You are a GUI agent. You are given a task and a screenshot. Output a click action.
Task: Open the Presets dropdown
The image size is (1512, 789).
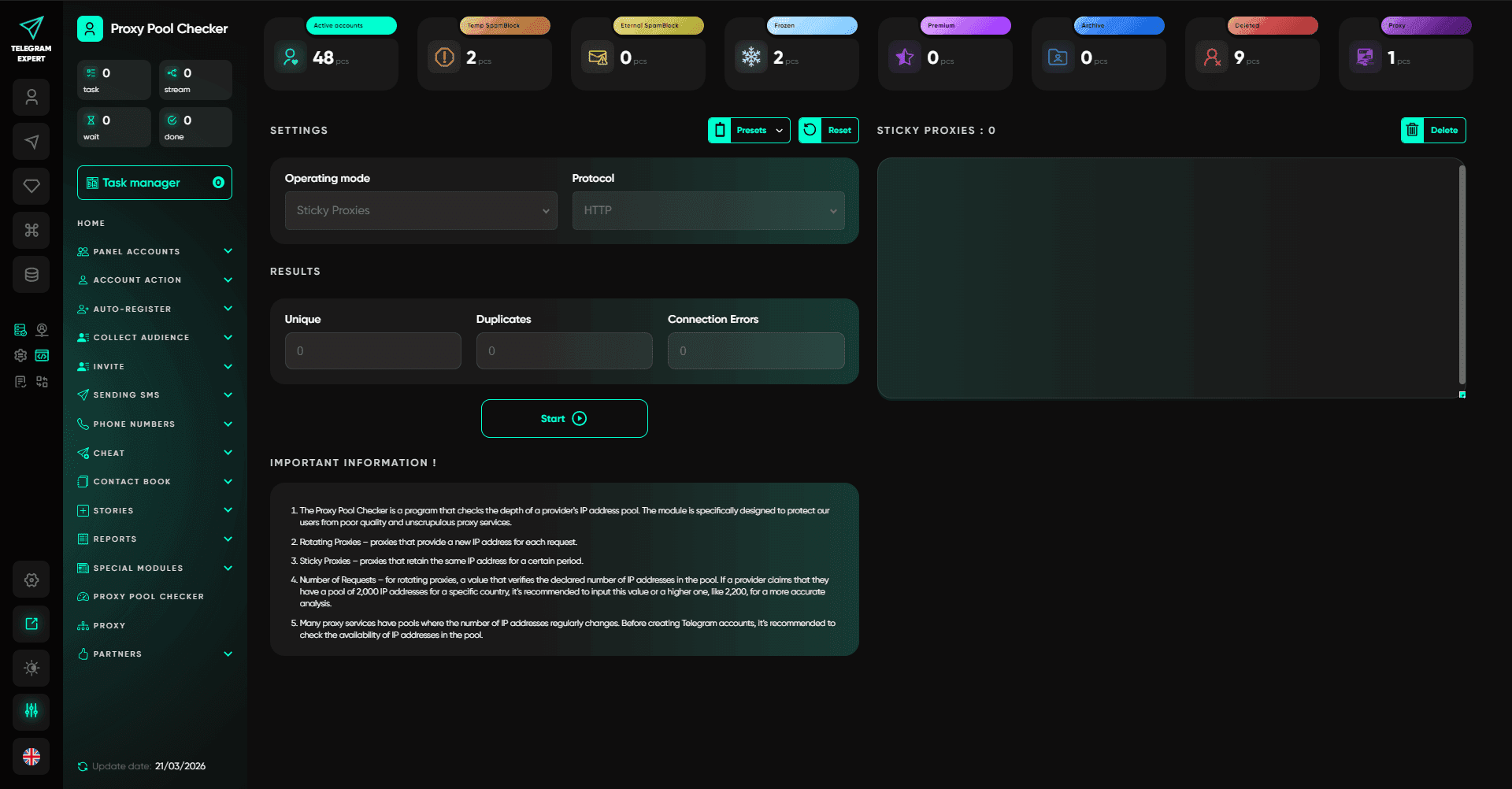point(749,131)
